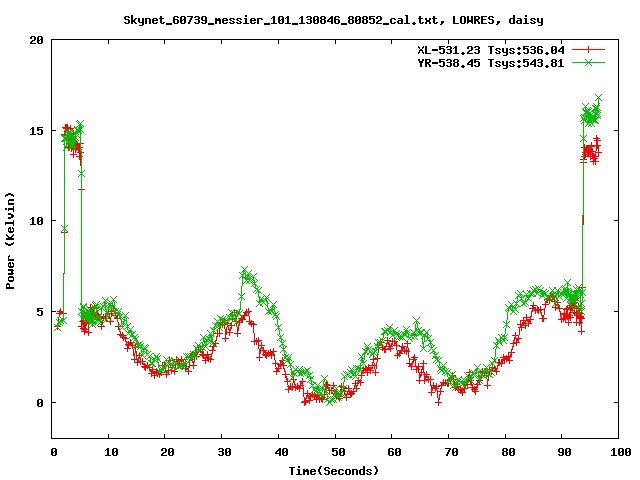Viewport: 640px width, 480px height.
Task: Click x-axis tick label 40
Action: pos(281,452)
